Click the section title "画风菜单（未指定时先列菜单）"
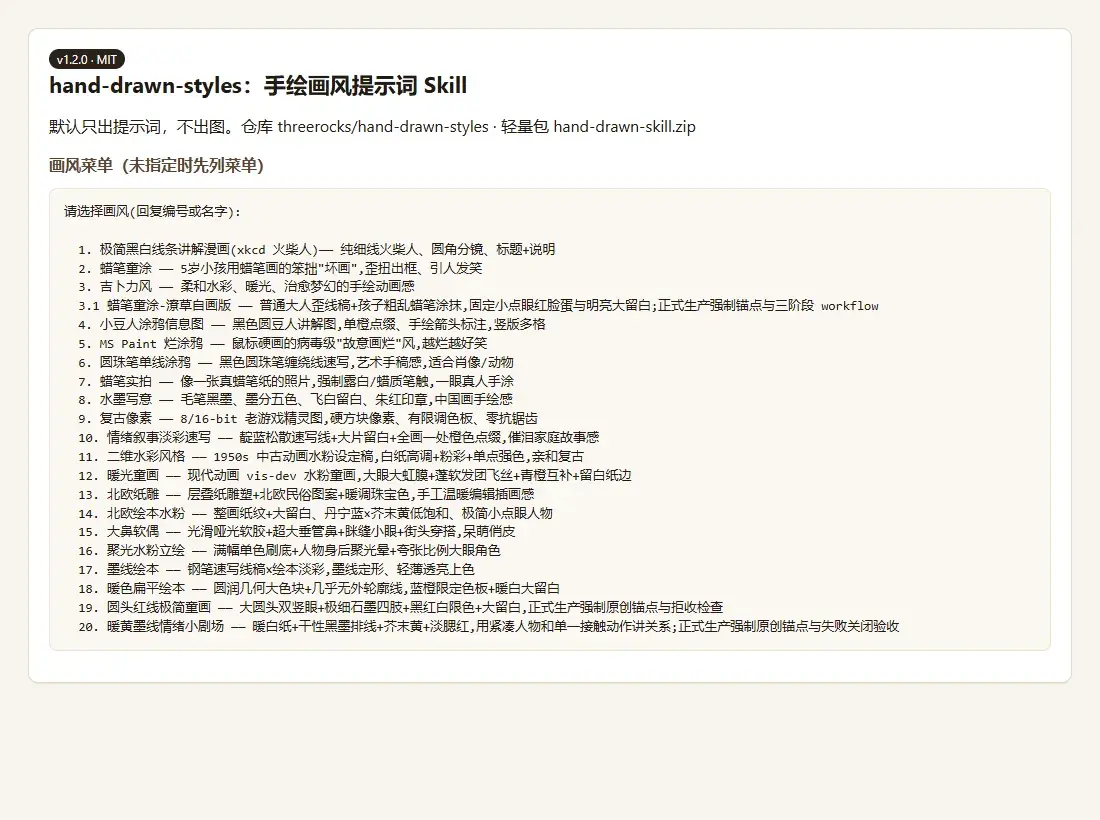The width and height of the screenshot is (1100, 820). 156,166
